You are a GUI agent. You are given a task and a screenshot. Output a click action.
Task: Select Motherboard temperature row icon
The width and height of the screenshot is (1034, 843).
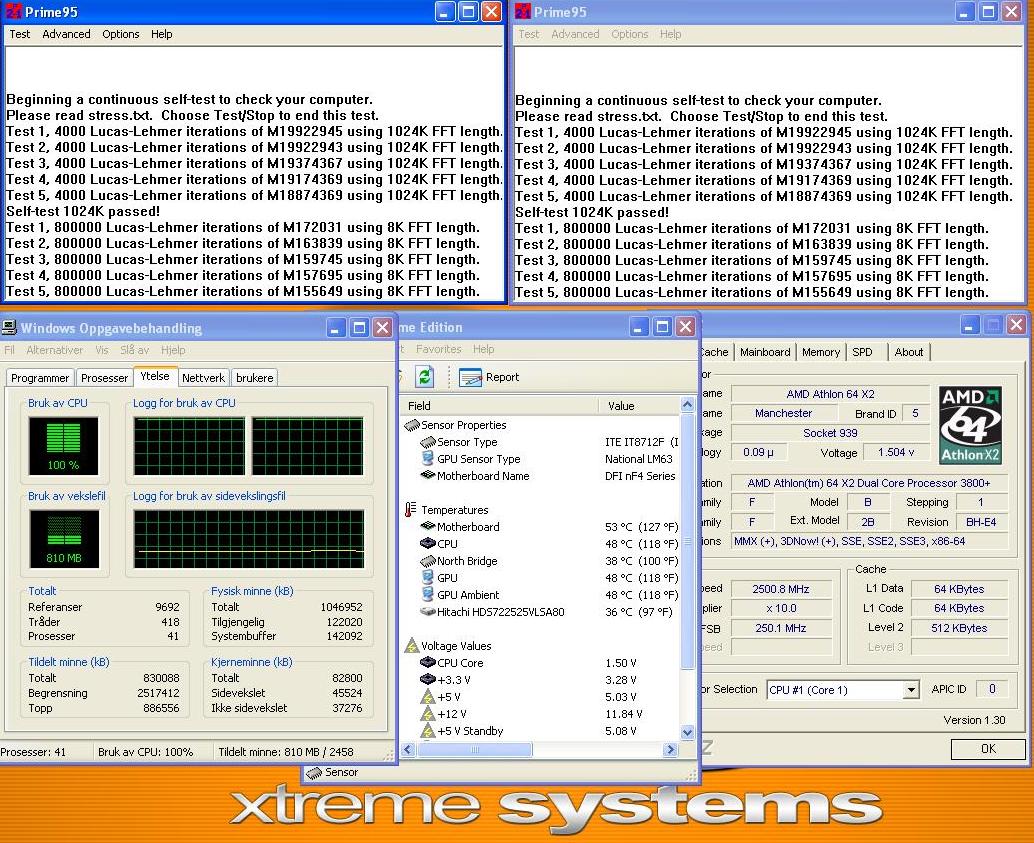click(428, 526)
